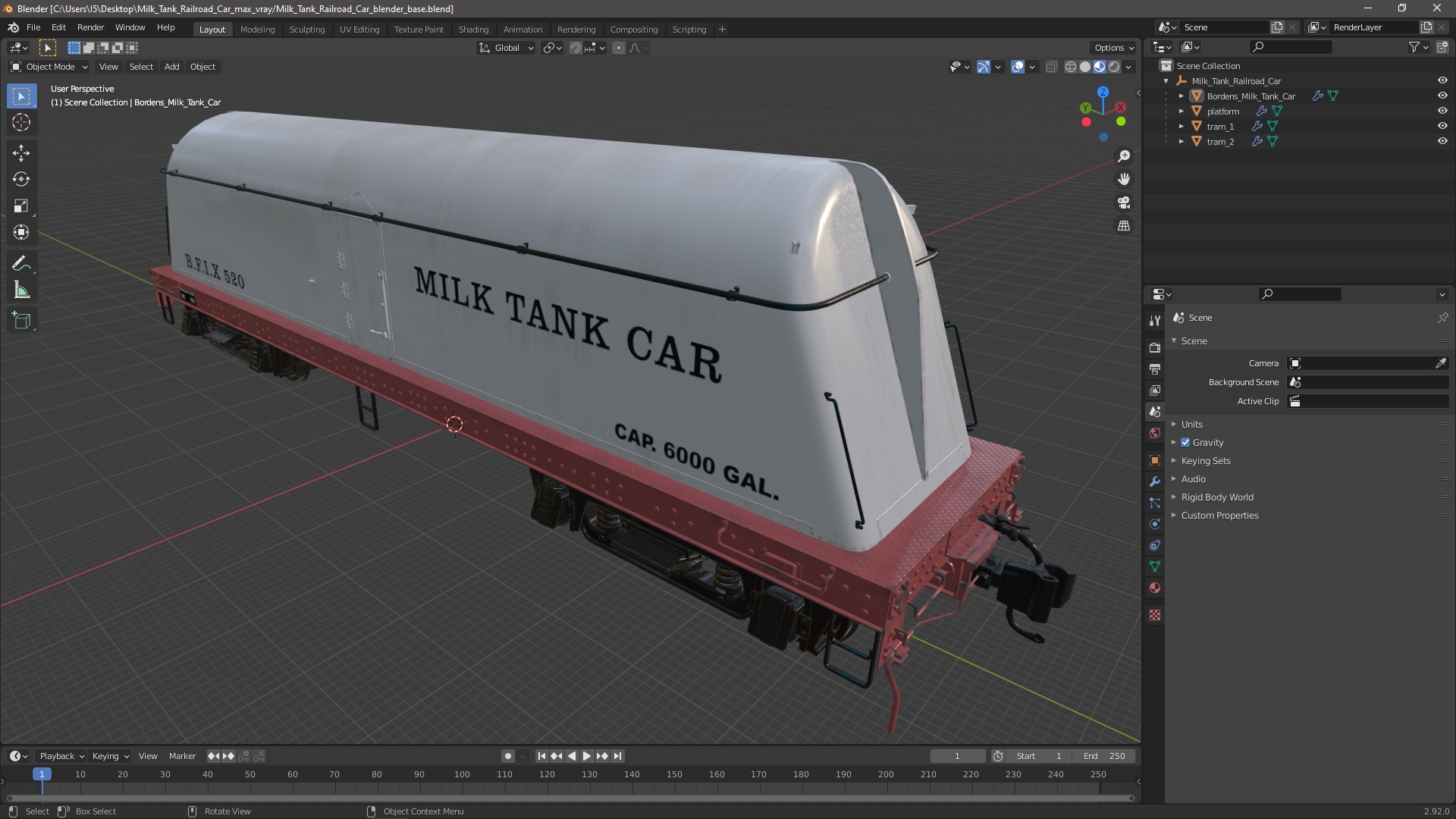
Task: Select the Add Cube tool
Action: 21,321
